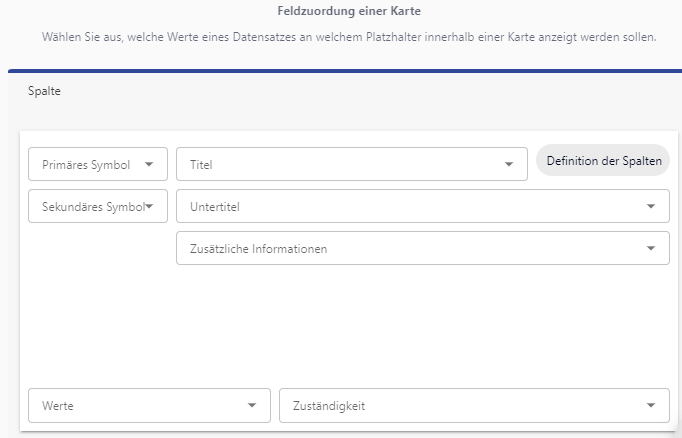Click the Spalte section label
The height and width of the screenshot is (438, 682).
point(44,92)
